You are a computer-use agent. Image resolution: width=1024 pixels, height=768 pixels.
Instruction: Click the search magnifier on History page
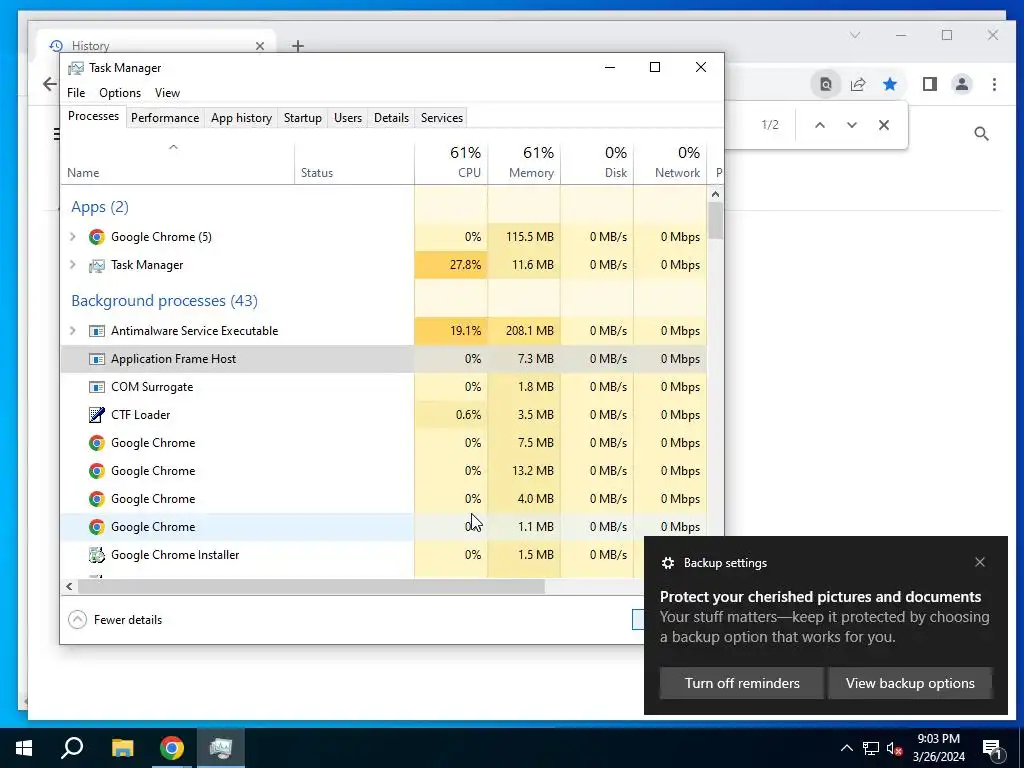point(981,134)
